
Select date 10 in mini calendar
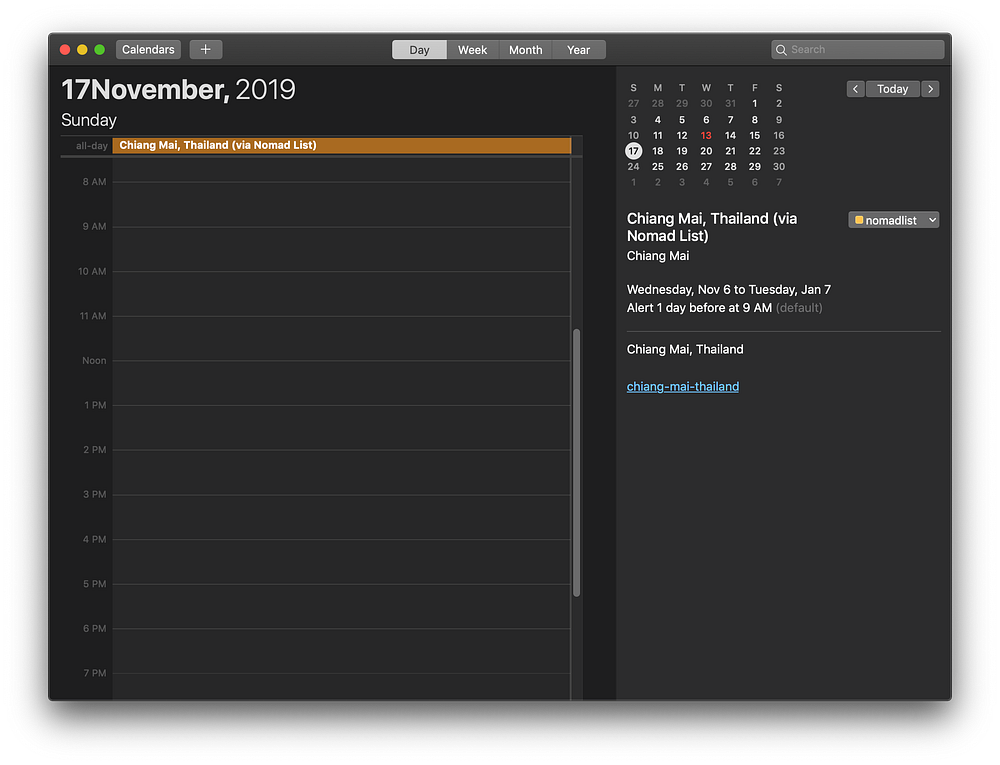click(x=633, y=136)
